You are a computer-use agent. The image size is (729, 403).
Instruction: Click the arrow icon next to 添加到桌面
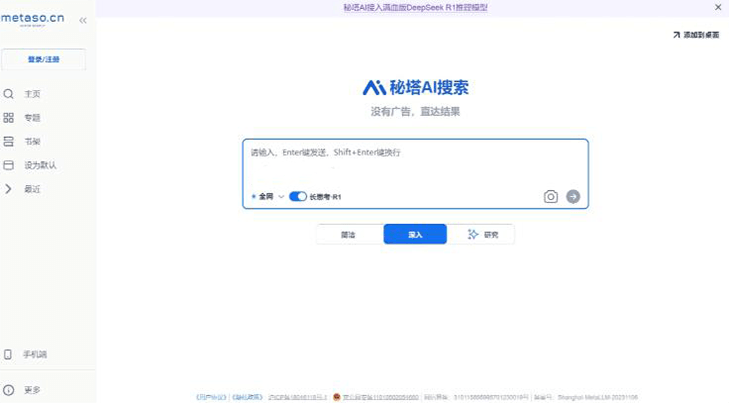676,35
